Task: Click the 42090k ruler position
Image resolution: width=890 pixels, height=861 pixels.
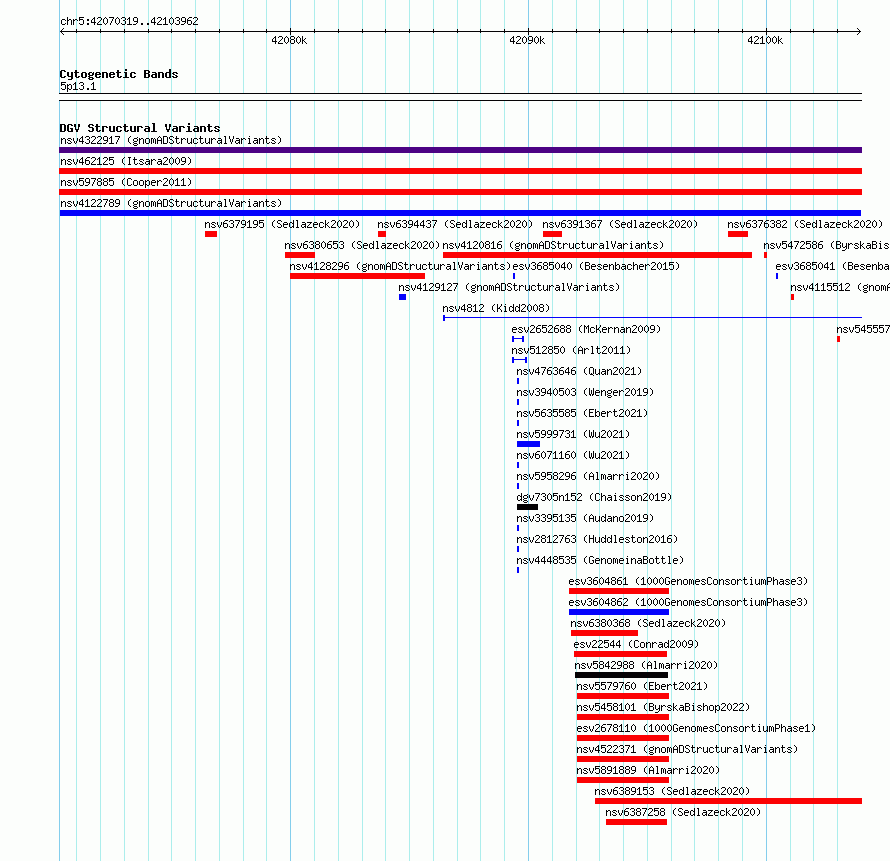Action: tap(527, 40)
